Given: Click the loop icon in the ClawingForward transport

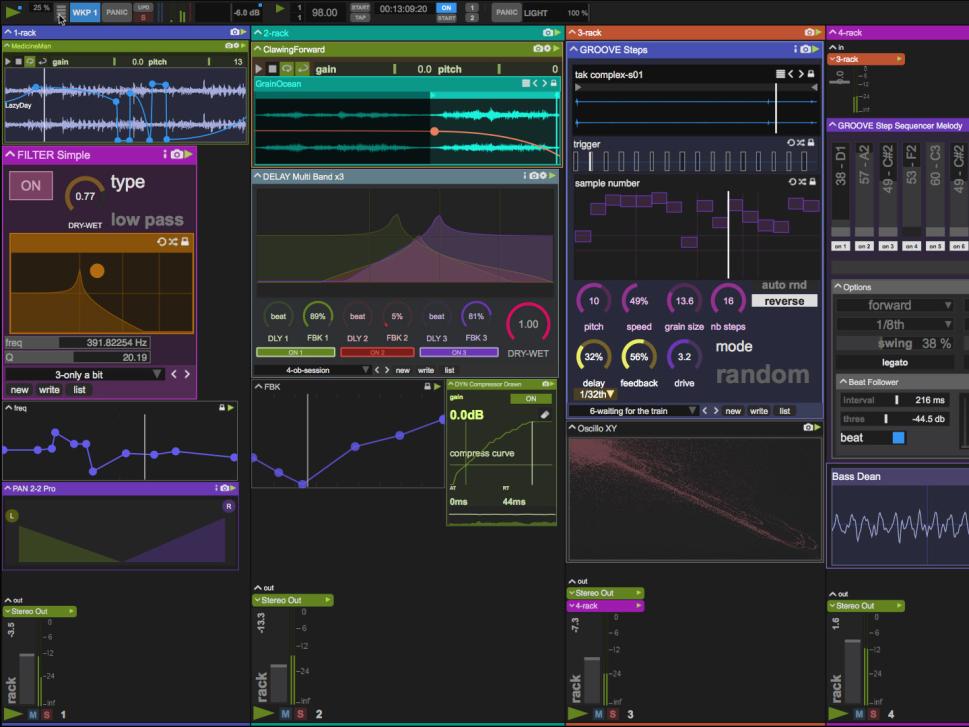Looking at the screenshot, I should (x=286, y=68).
